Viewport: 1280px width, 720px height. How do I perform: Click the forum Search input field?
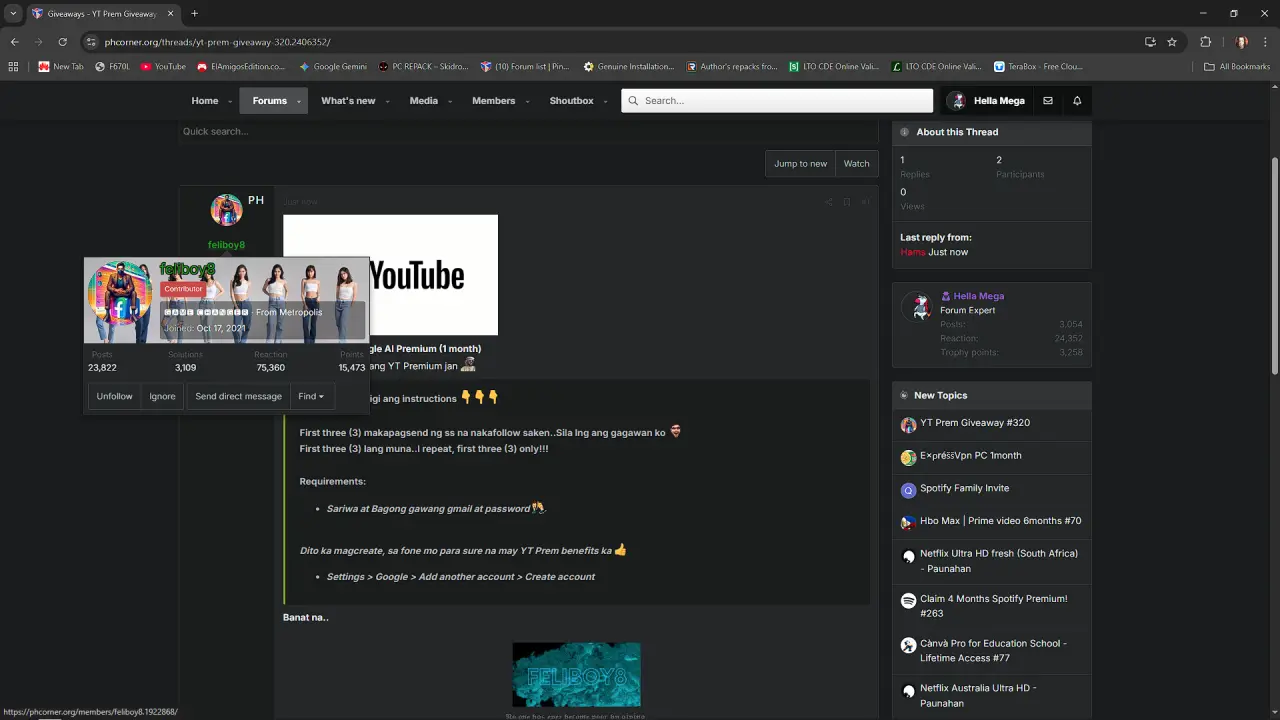pyautogui.click(x=777, y=101)
